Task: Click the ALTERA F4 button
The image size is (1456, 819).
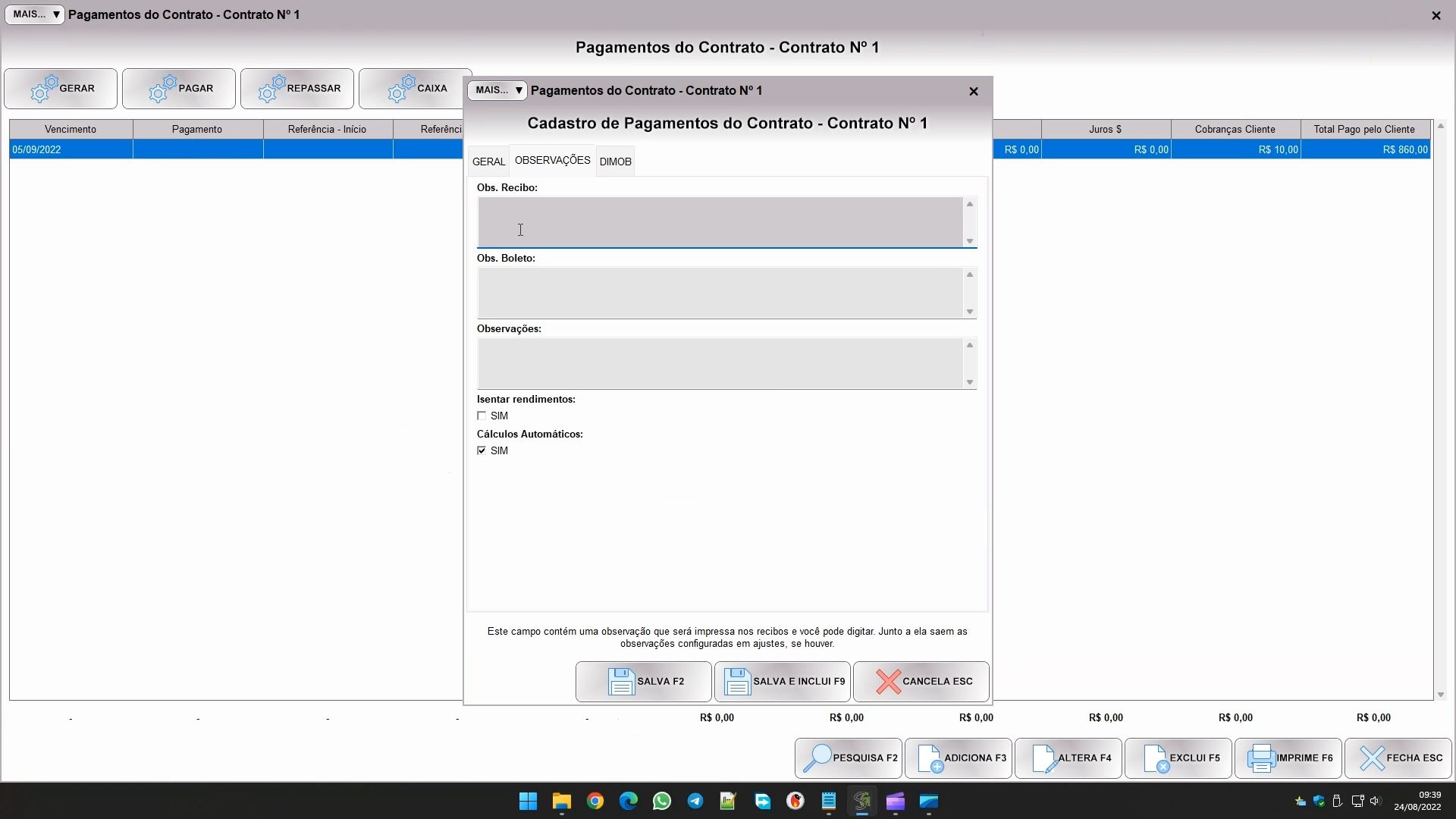Action: (1068, 758)
